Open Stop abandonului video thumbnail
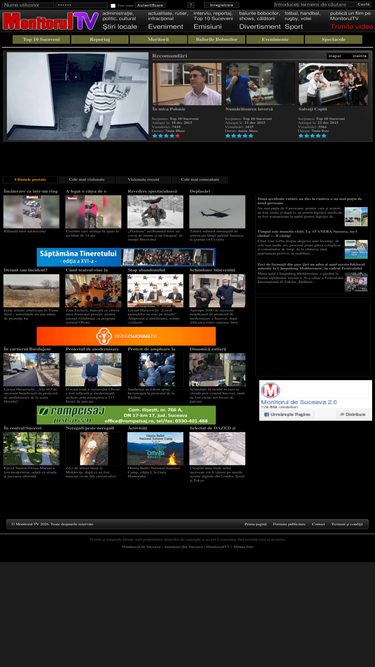 156,291
